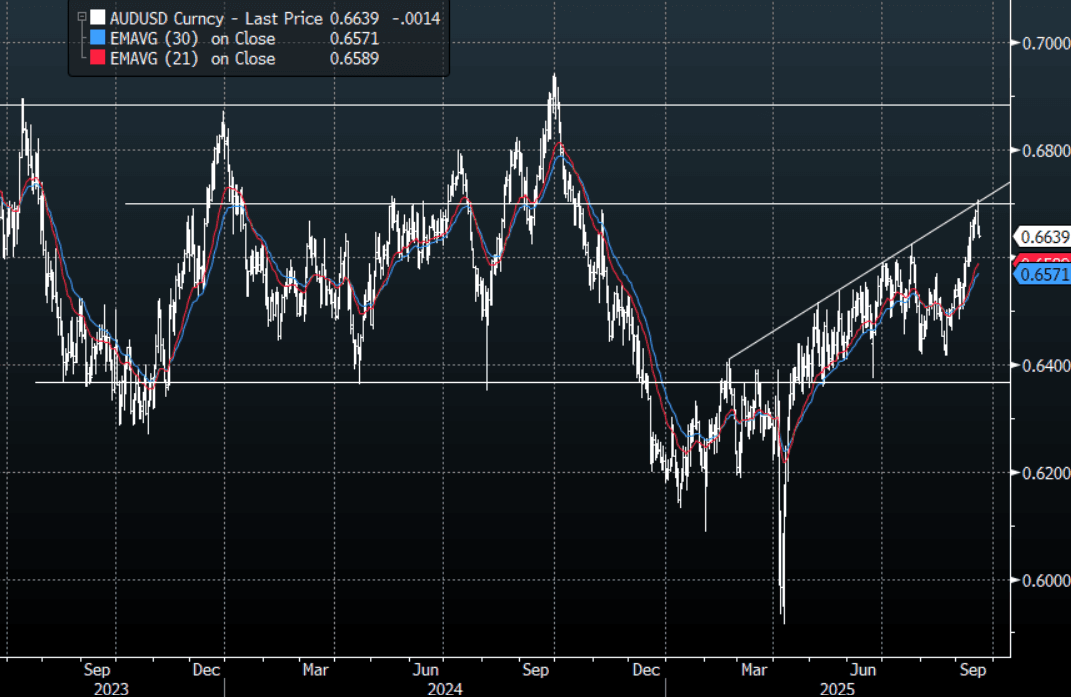The height and width of the screenshot is (697, 1071).
Task: Click the blue EMAVG (30) color swatch
Action: pos(96,39)
